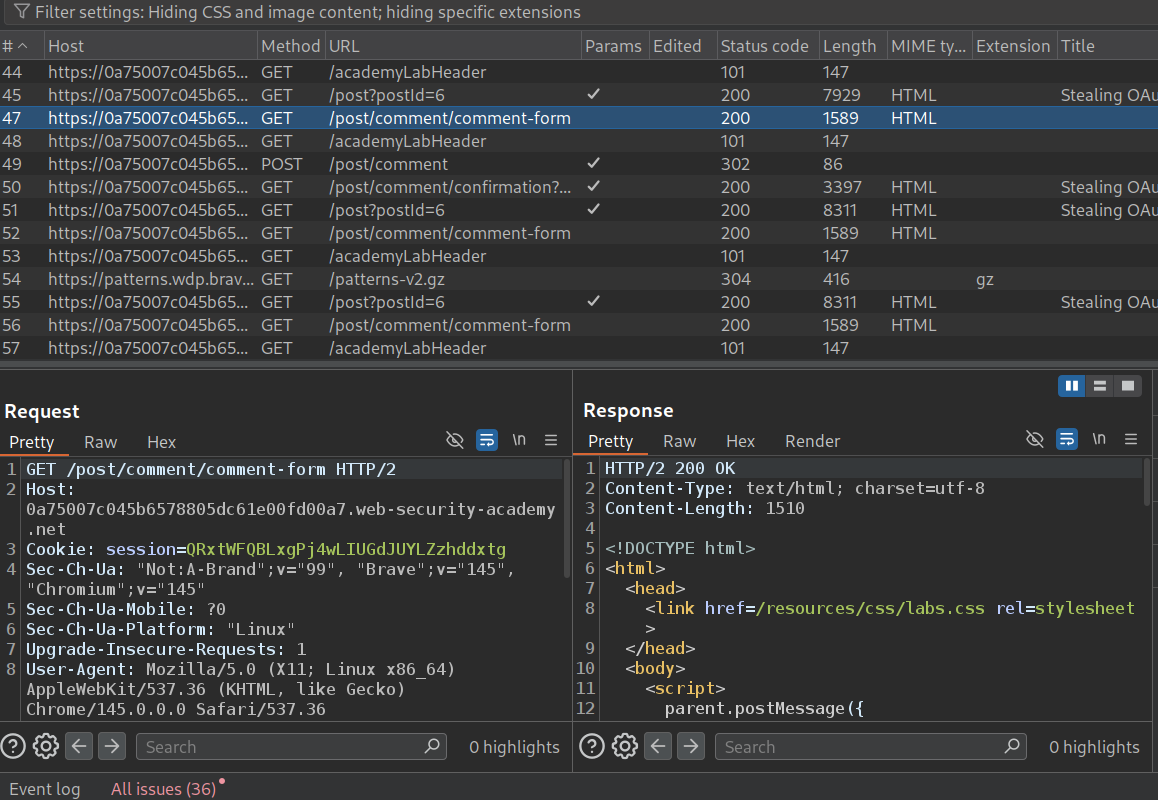Open response search settings gear
This screenshot has height=800, width=1158.
[625, 746]
